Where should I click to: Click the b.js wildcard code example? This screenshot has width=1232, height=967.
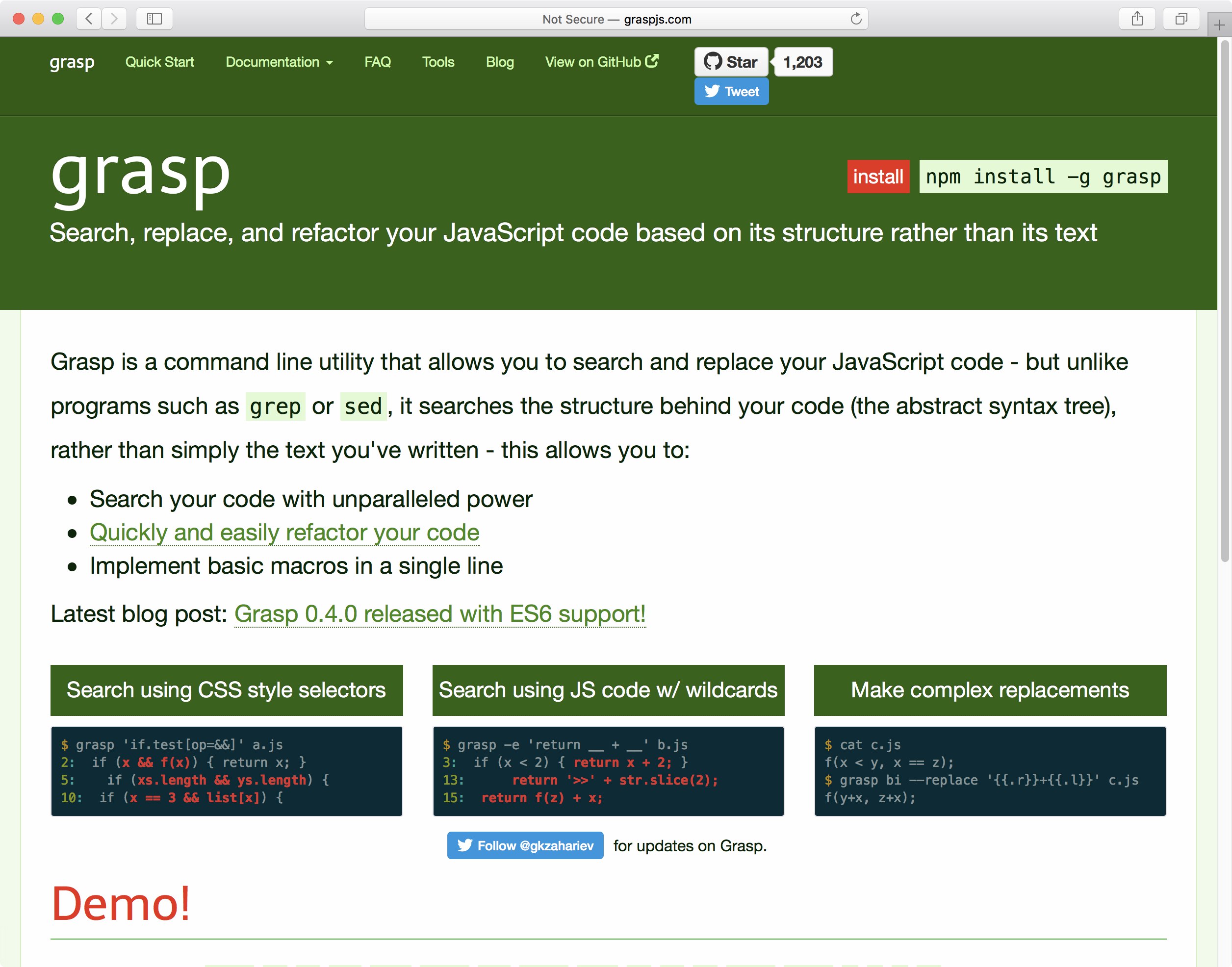point(608,771)
